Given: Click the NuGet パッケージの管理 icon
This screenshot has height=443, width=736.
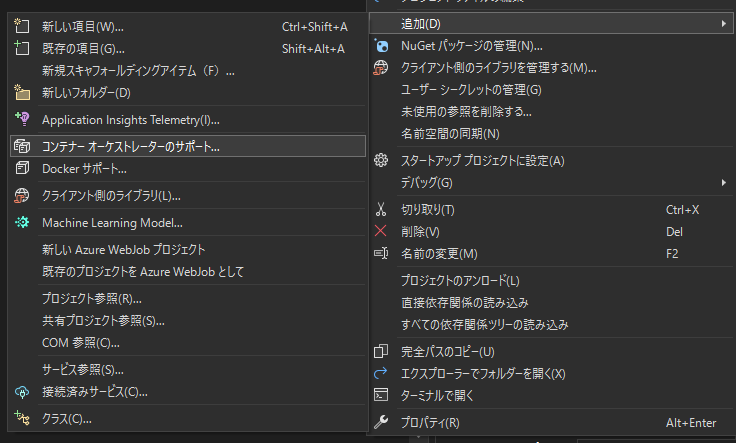Looking at the screenshot, I should pos(381,46).
